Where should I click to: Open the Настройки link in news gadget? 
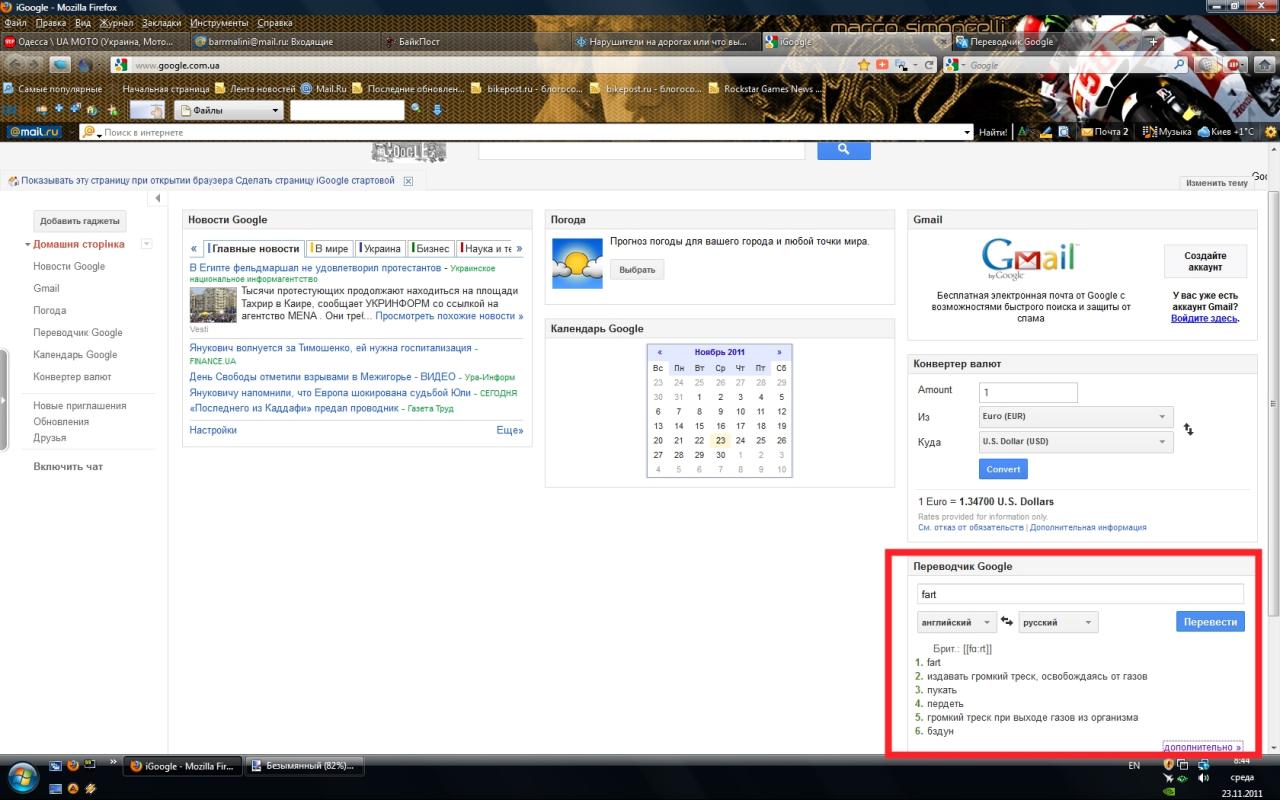point(213,430)
